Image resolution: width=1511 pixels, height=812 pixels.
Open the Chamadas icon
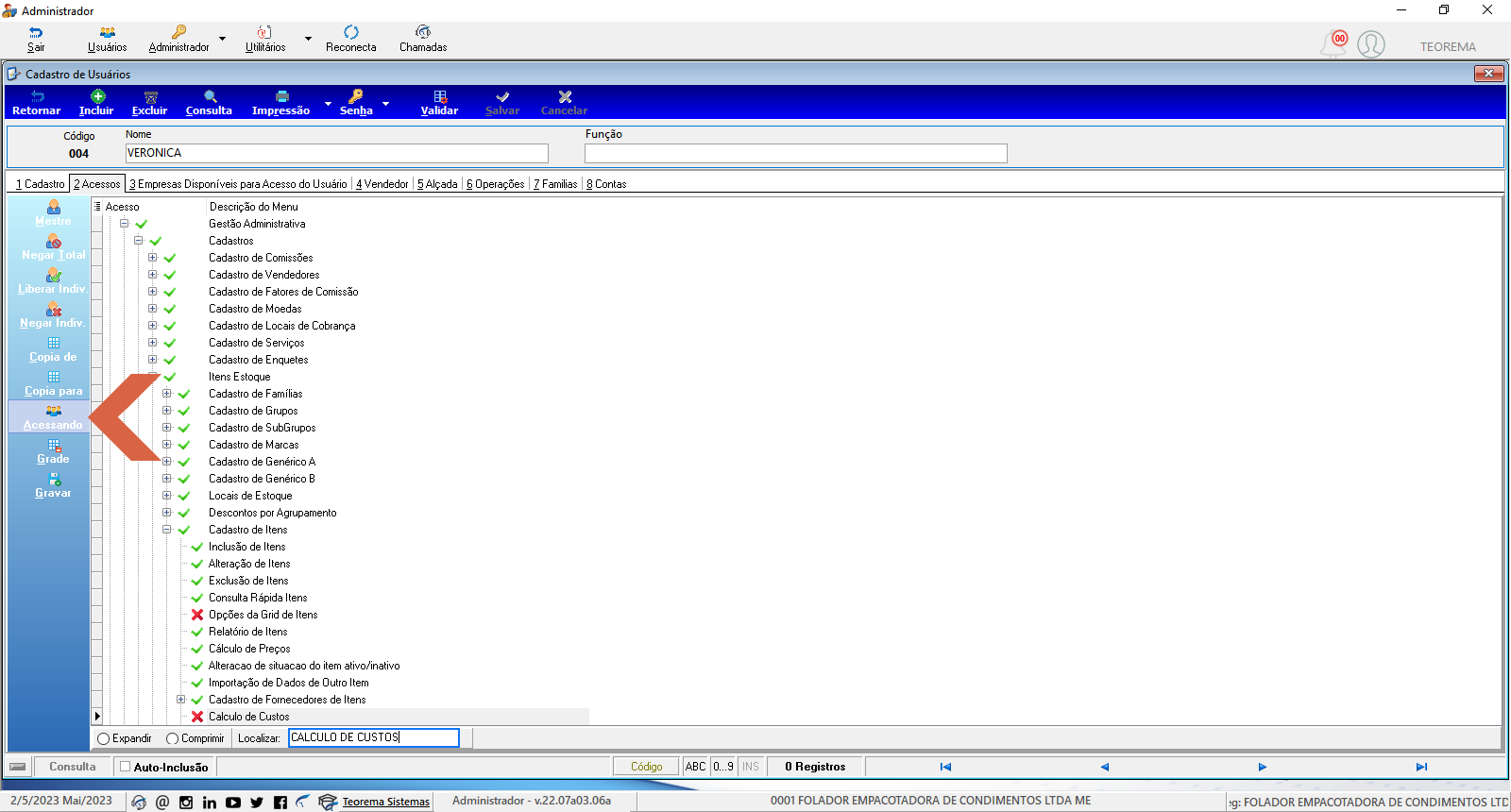click(x=423, y=32)
